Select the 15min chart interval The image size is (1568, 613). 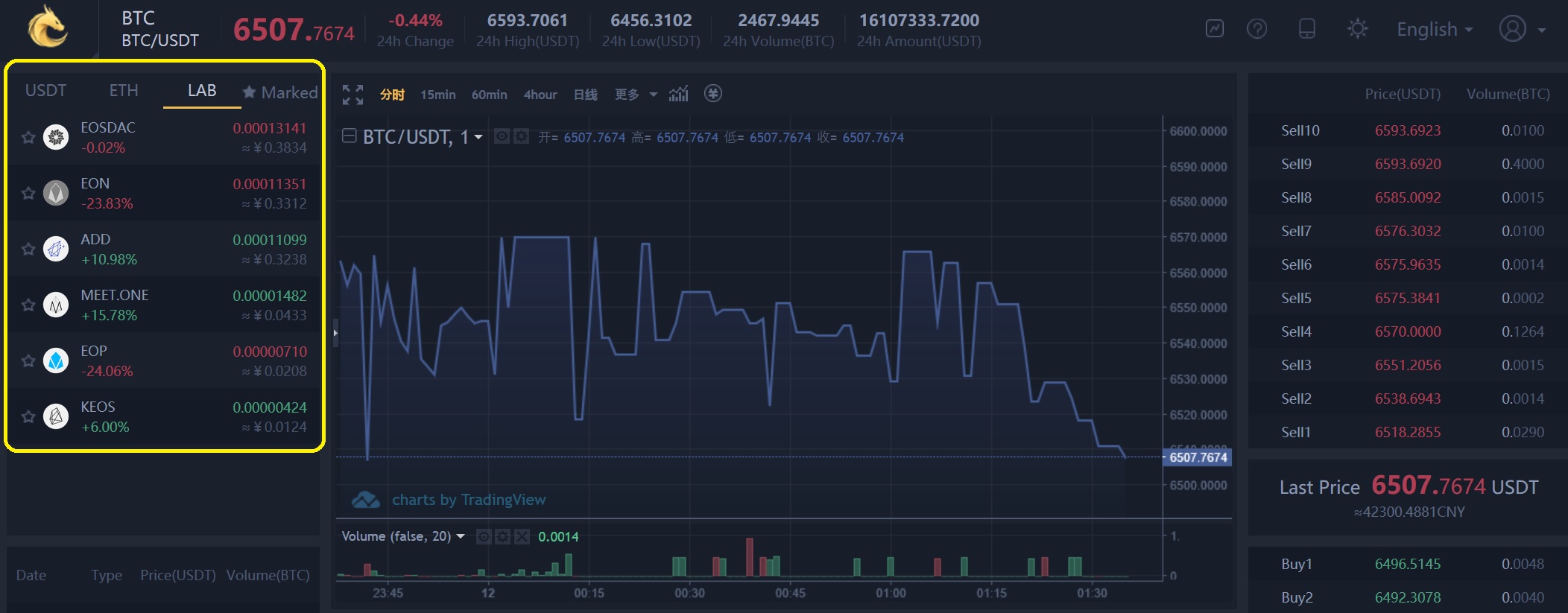(437, 95)
